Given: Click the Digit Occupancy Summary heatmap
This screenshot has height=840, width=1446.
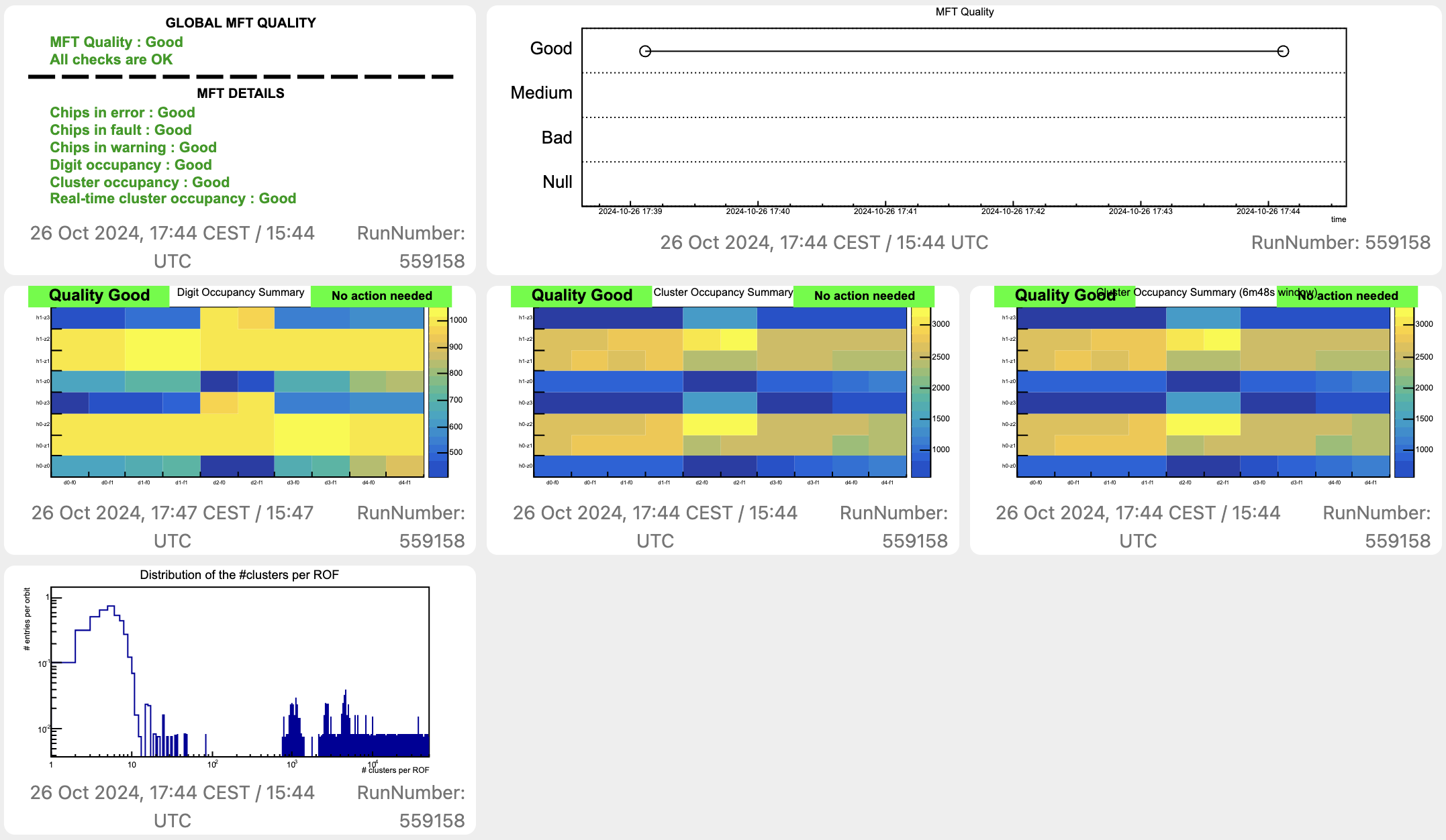Looking at the screenshot, I should pyautogui.click(x=238, y=392).
